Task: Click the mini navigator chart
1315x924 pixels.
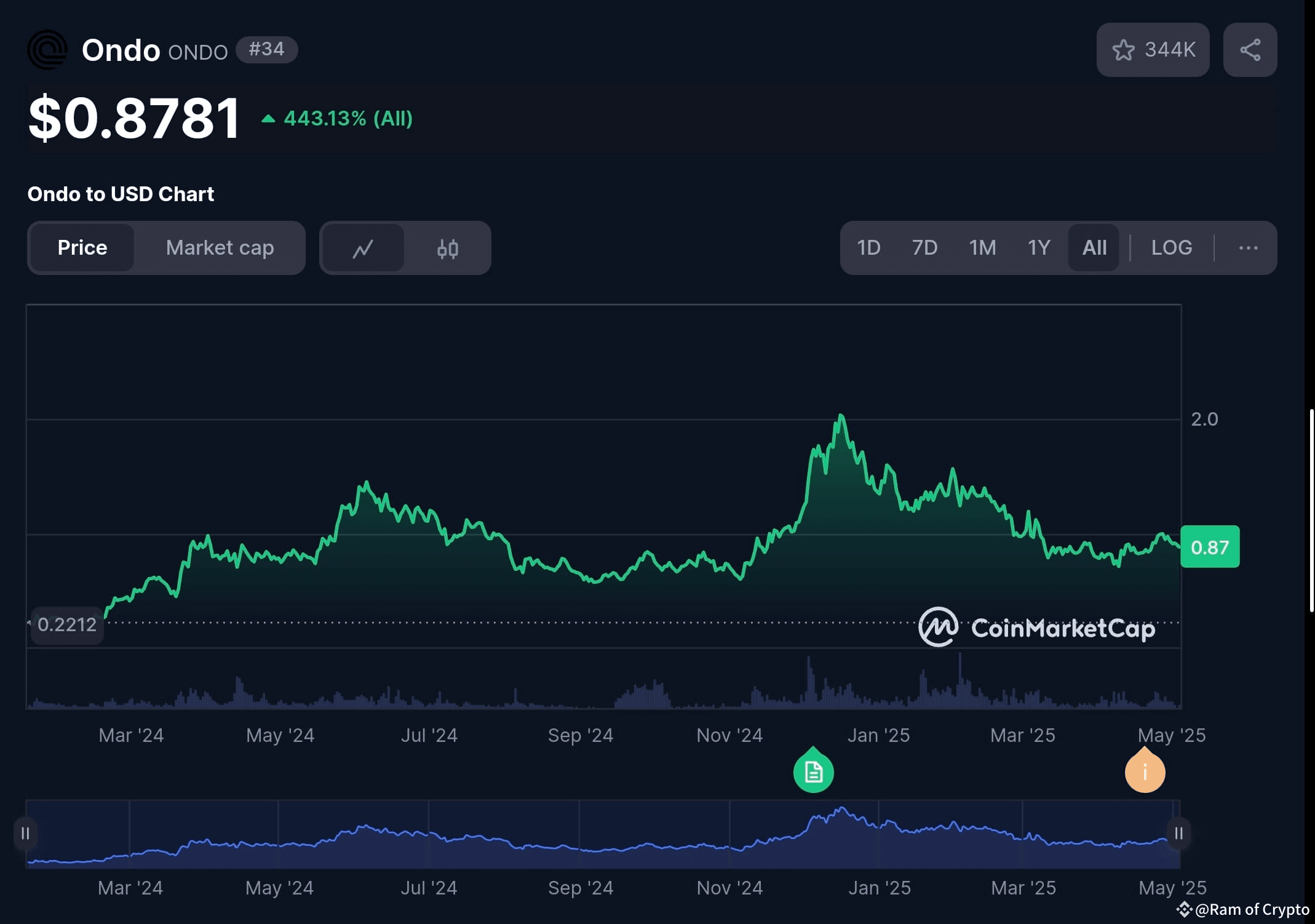Action: (x=602, y=834)
